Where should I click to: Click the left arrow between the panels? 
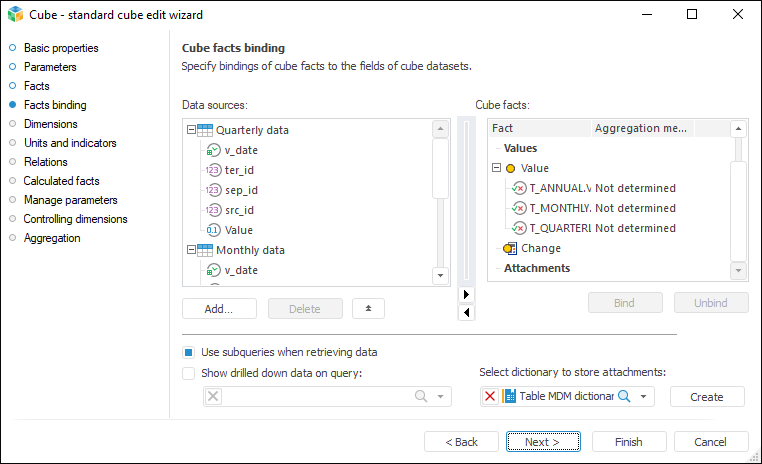point(465,313)
